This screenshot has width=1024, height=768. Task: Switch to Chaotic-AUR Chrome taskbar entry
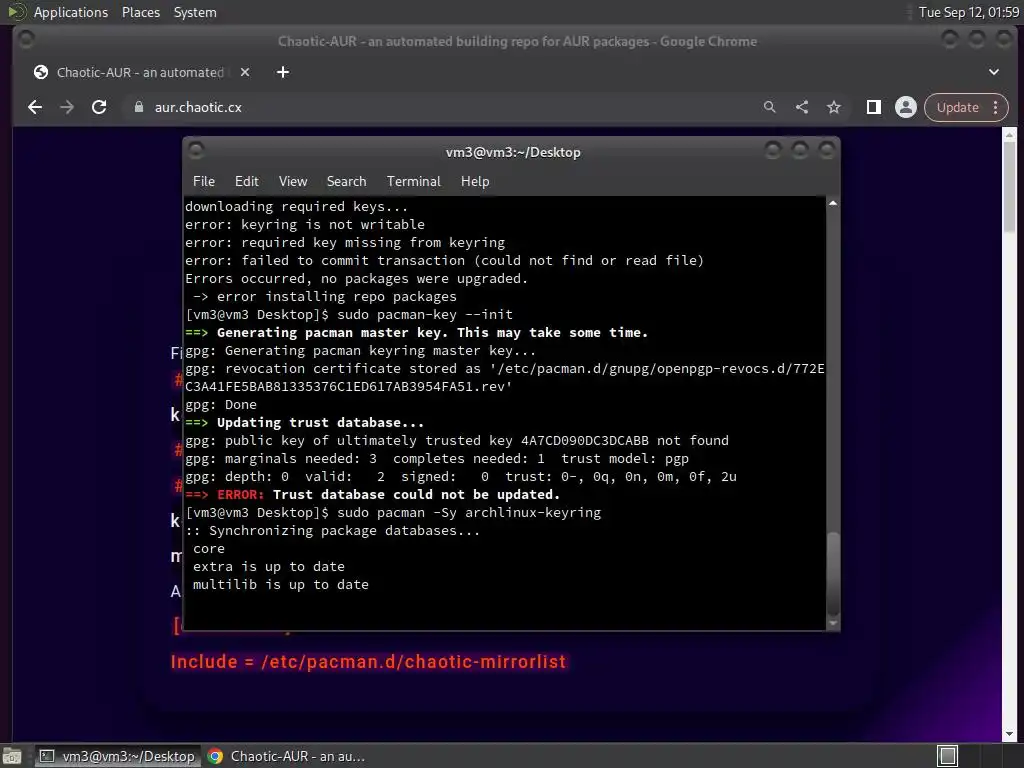click(x=286, y=756)
